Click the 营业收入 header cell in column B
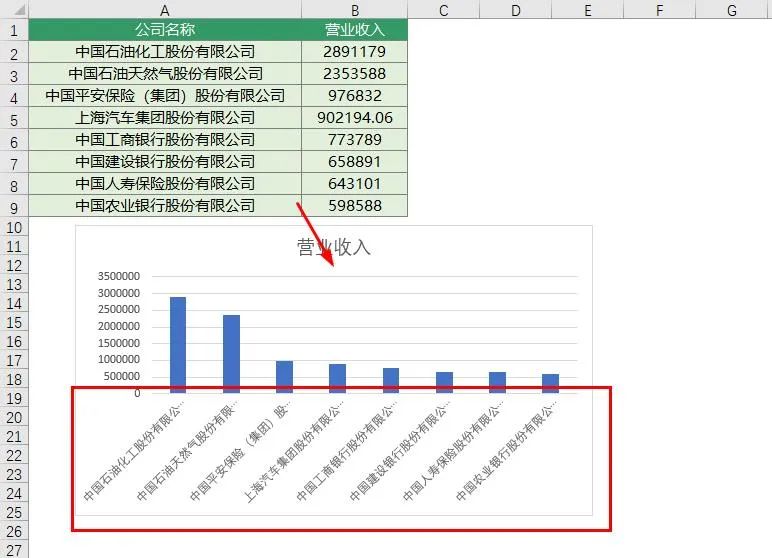Screen dimensions: 772x558 pyautogui.click(x=354, y=30)
